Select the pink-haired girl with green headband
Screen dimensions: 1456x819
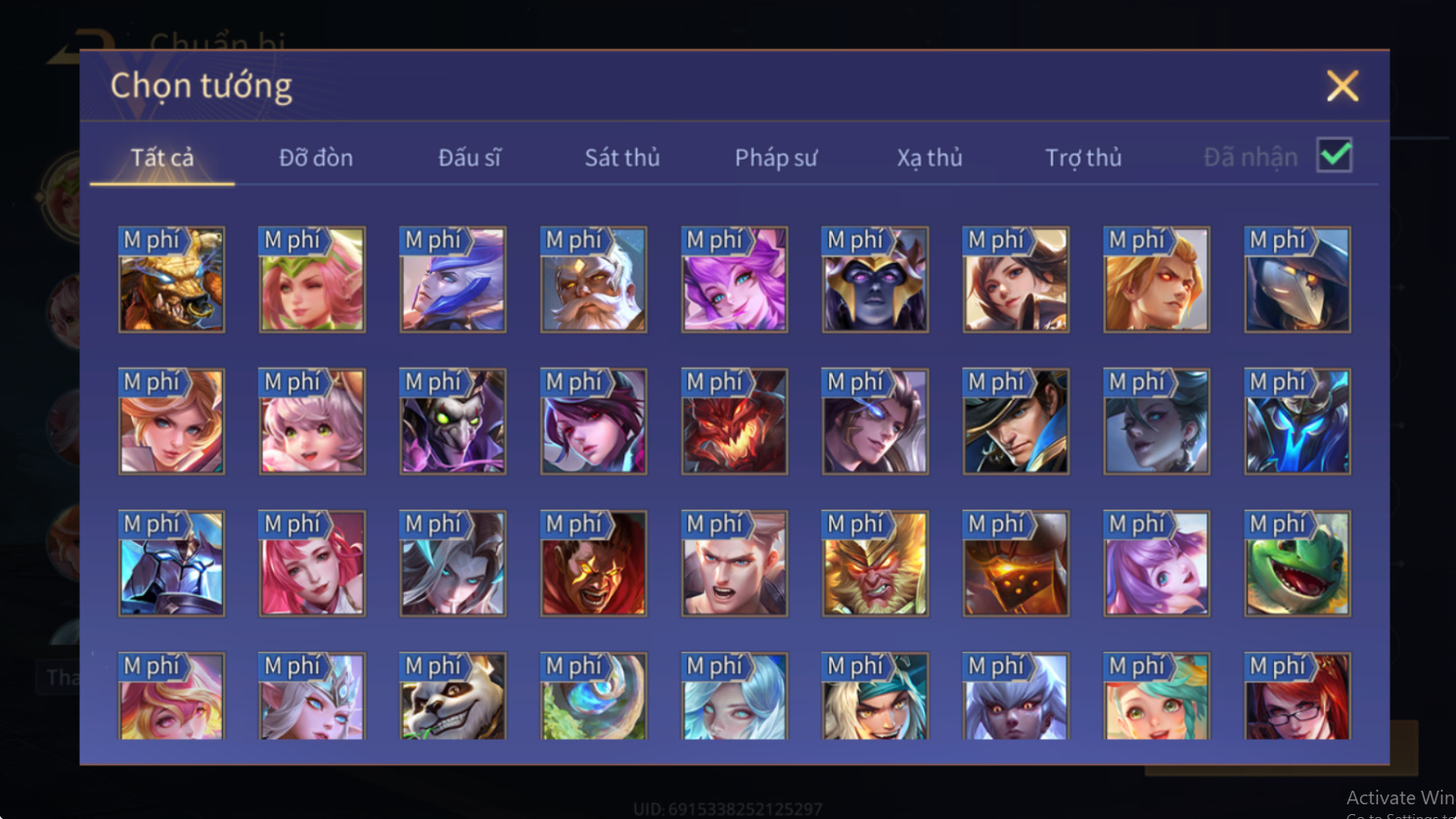click(x=312, y=280)
